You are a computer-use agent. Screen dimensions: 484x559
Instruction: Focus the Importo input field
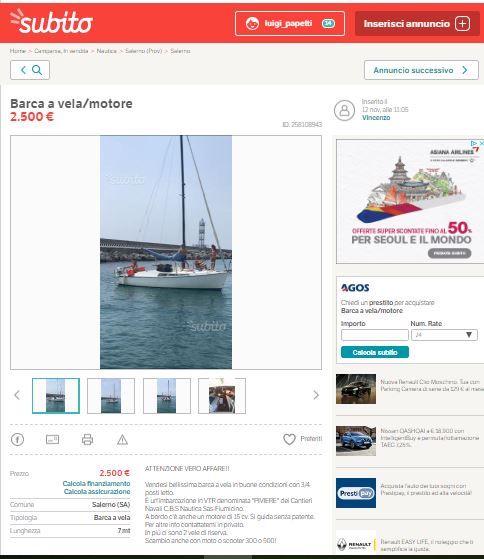tap(375, 335)
